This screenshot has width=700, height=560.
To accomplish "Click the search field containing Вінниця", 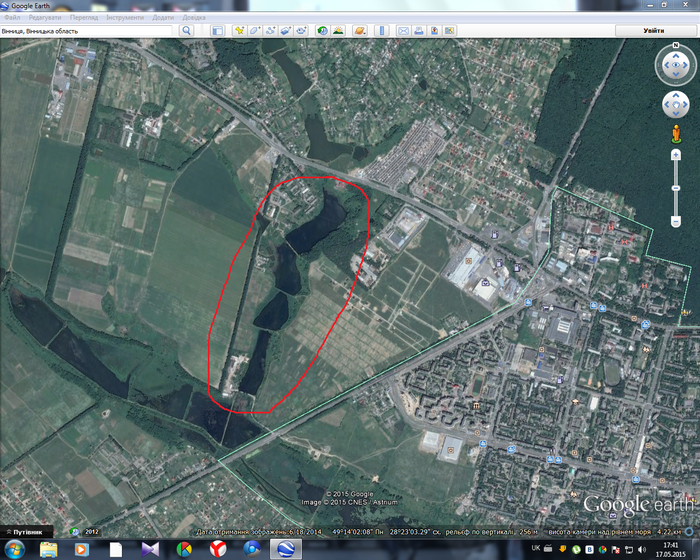I will (x=86, y=31).
